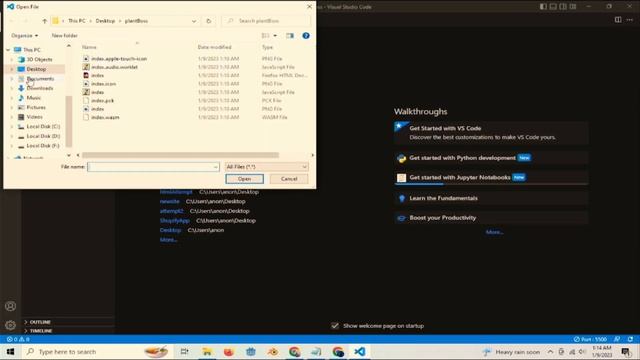Select the index.audio.worklet file
The height and width of the screenshot is (360, 640).
coord(114,67)
